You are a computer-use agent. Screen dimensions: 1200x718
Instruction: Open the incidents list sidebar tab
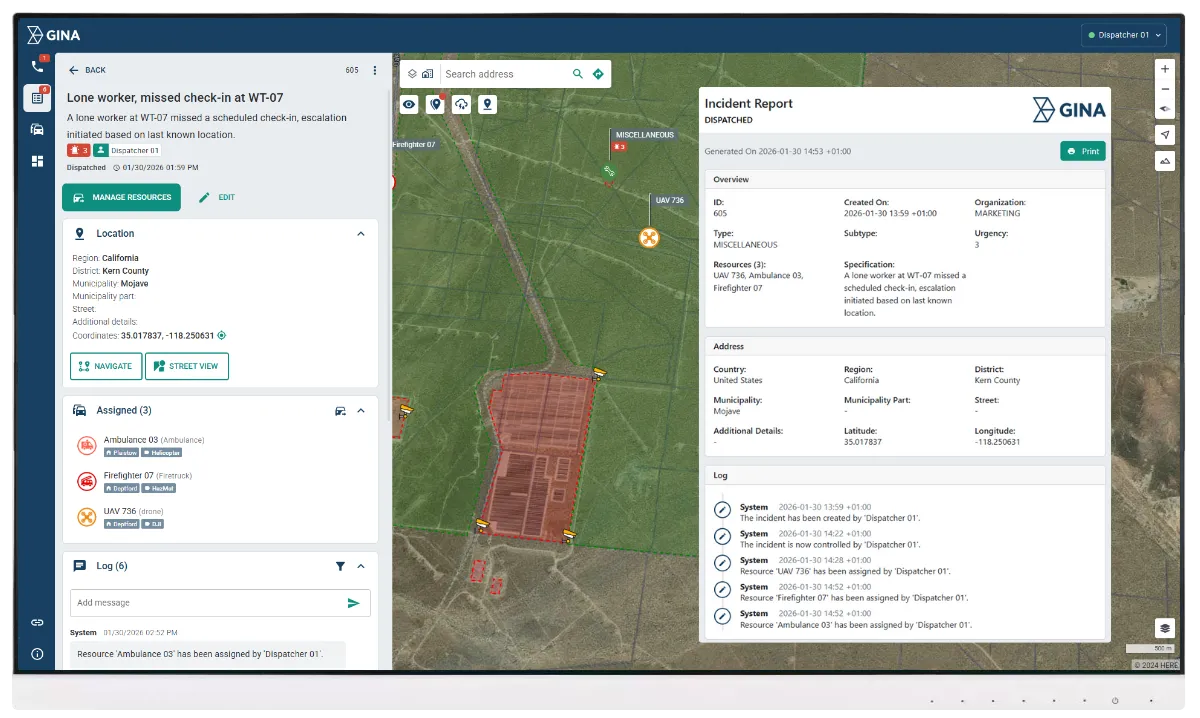click(x=37, y=98)
